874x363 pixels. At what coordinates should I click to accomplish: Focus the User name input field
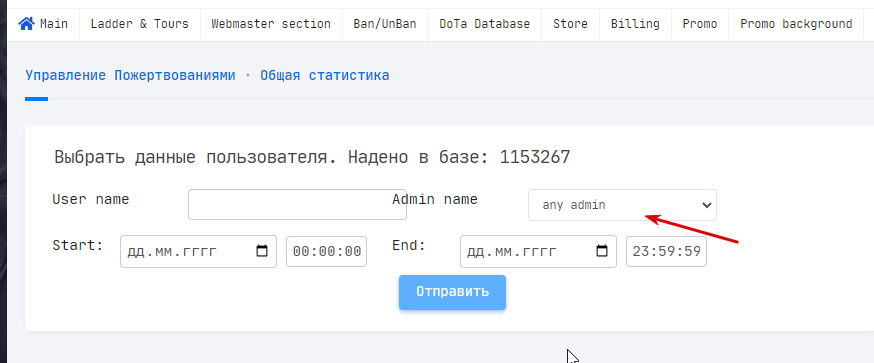[297, 205]
